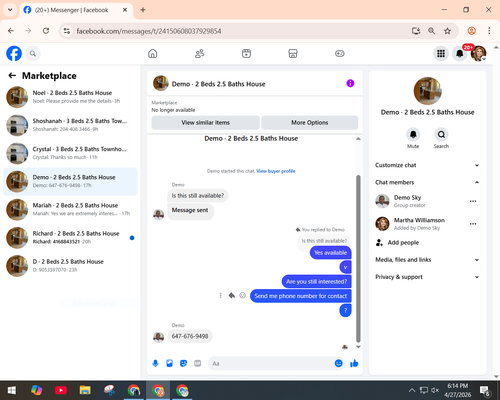The width and height of the screenshot is (500, 400).
Task: Open the notifications bell in Facebook header
Action: tap(460, 53)
